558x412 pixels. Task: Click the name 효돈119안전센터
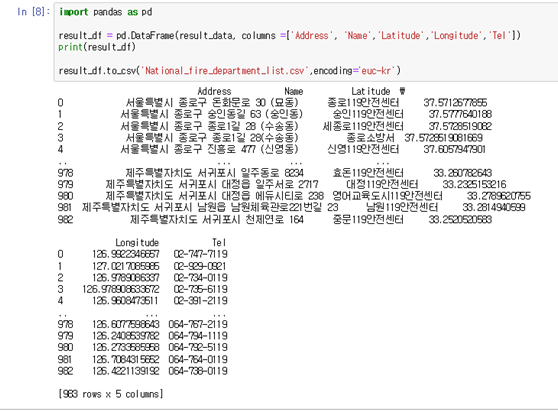pos(368,173)
